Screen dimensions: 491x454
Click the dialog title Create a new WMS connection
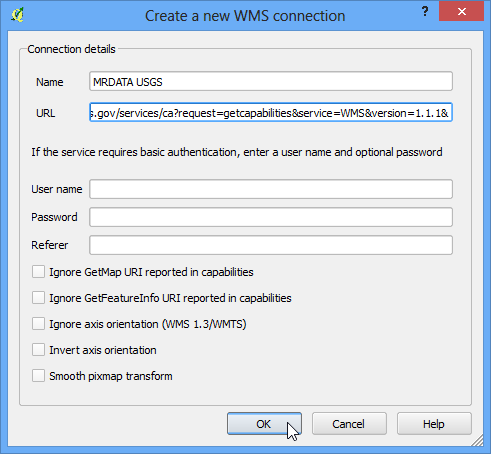coord(245,16)
